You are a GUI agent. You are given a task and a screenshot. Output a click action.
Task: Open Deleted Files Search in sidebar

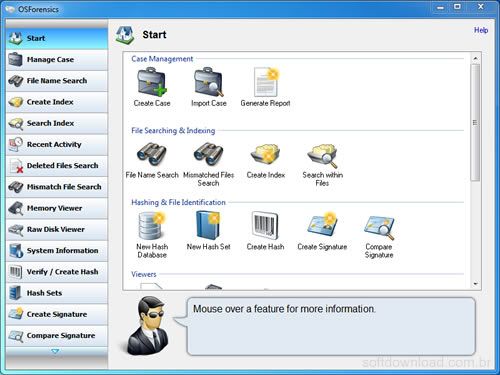pyautogui.click(x=57, y=166)
